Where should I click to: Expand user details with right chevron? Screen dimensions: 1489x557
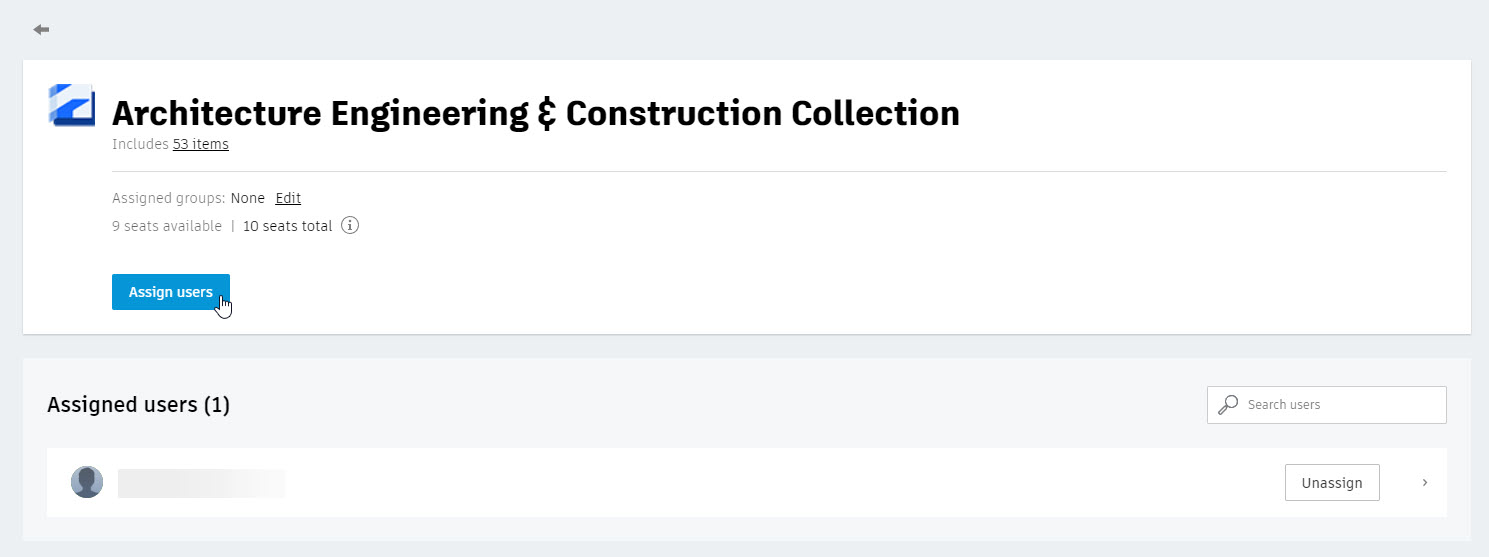1425,483
